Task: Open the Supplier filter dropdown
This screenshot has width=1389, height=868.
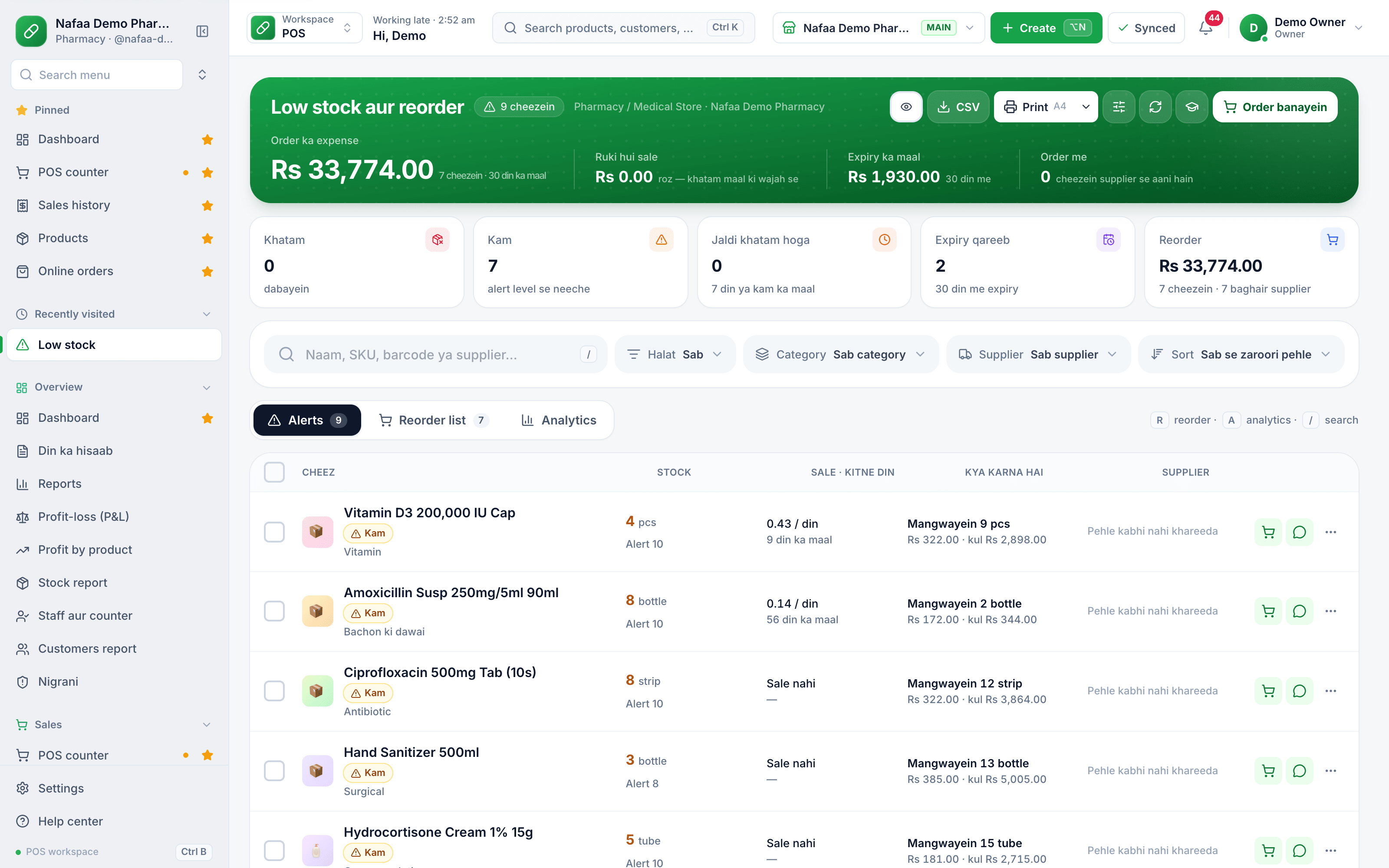Action: click(1038, 354)
